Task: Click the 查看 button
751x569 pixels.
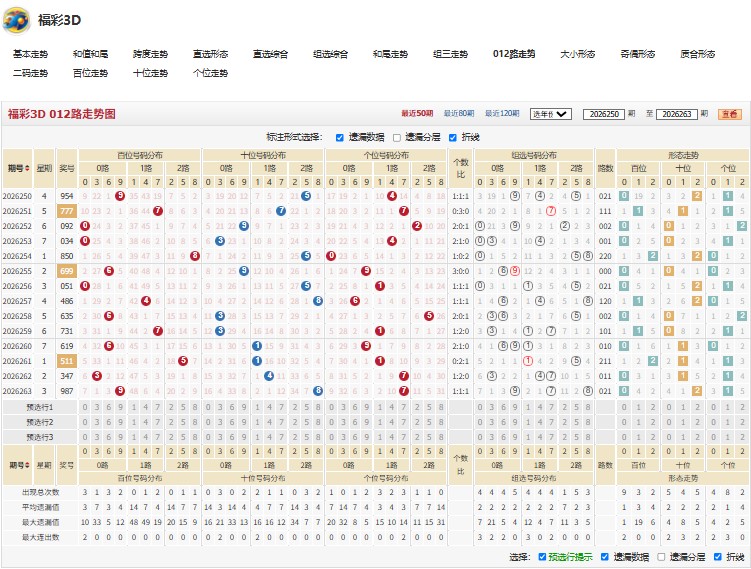Action: (729, 114)
